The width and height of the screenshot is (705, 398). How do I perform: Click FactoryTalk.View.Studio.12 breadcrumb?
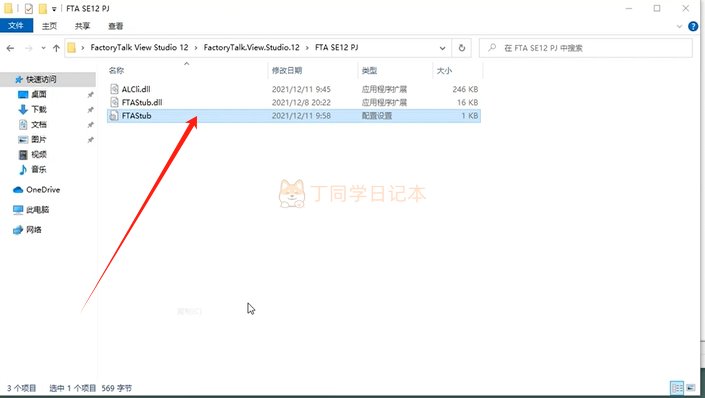(251, 47)
